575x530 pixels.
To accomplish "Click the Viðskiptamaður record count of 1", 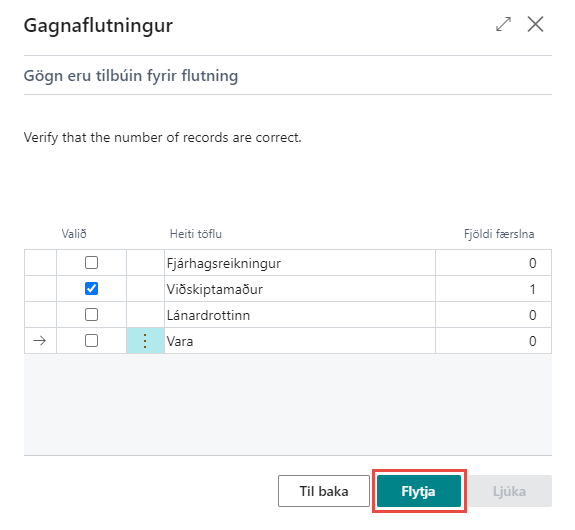I will click(494, 289).
